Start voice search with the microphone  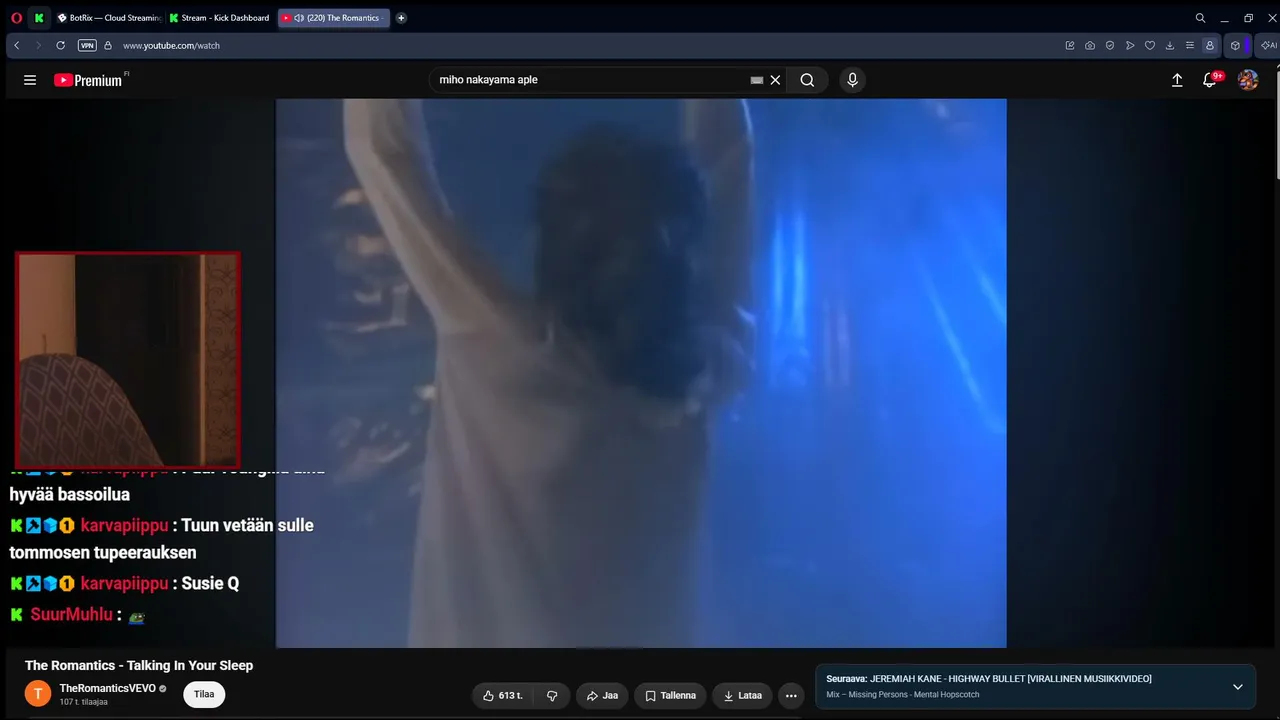tap(852, 80)
